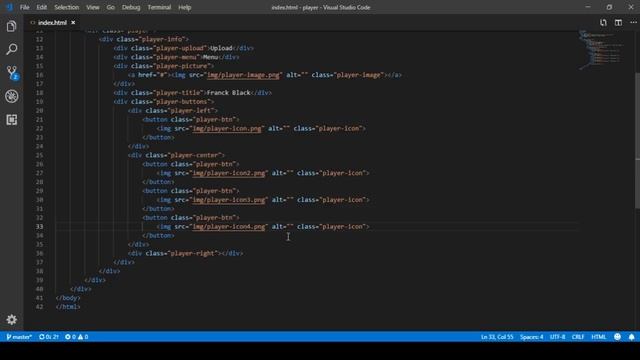Click the img/player-image.png path link
The width and height of the screenshot is (640, 360).
[x=243, y=75]
